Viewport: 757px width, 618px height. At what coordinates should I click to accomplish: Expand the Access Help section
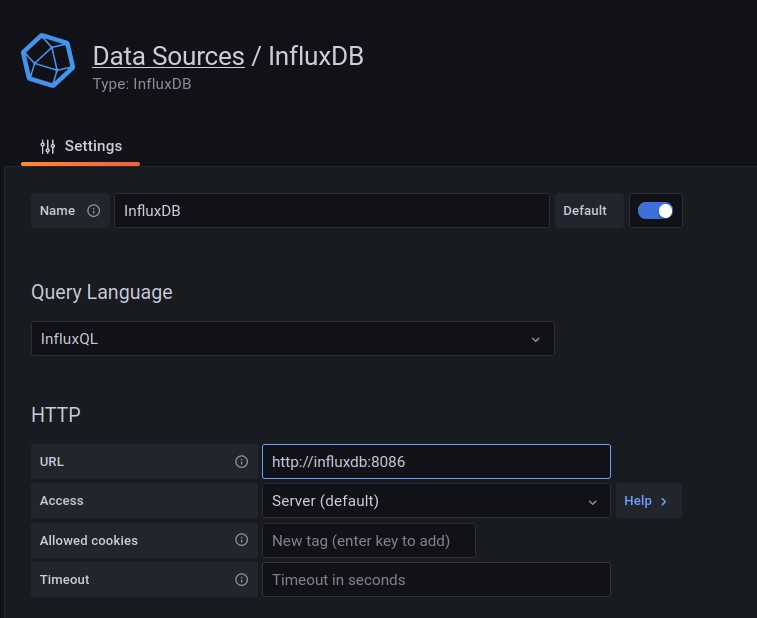[646, 501]
